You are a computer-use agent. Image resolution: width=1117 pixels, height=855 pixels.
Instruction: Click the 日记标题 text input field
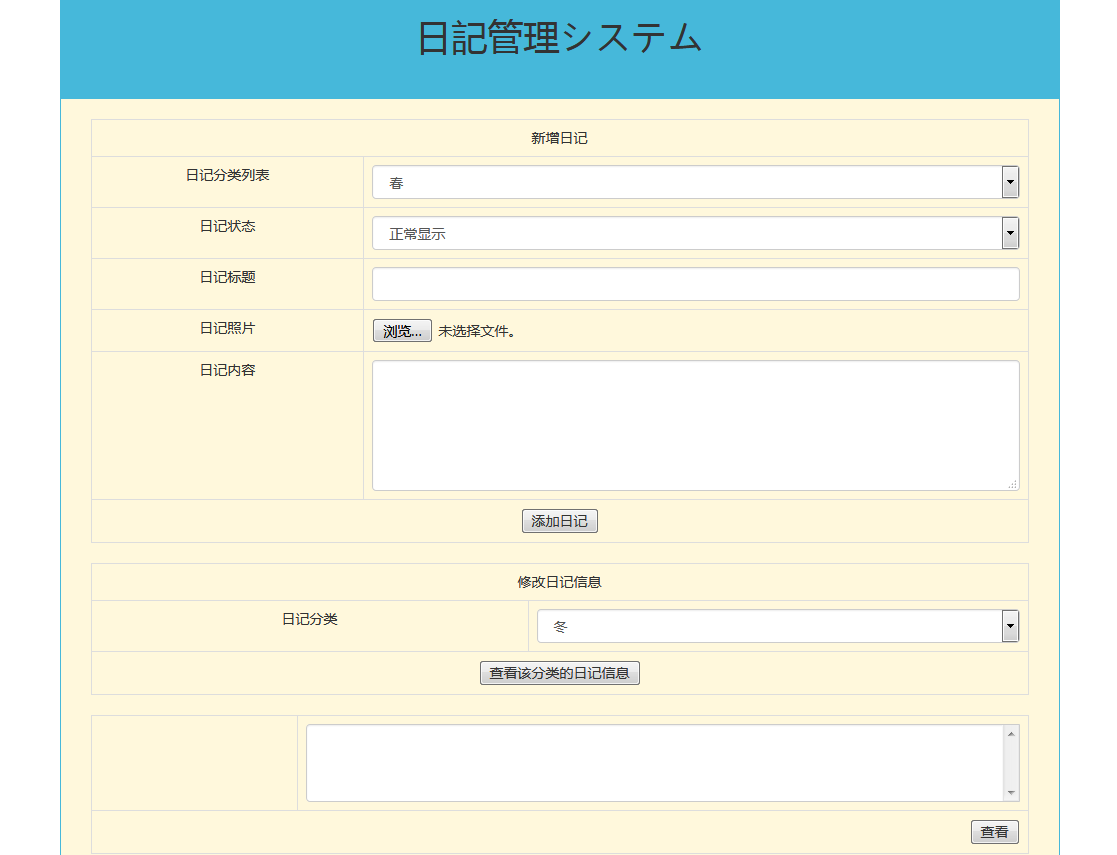pyautogui.click(x=695, y=284)
